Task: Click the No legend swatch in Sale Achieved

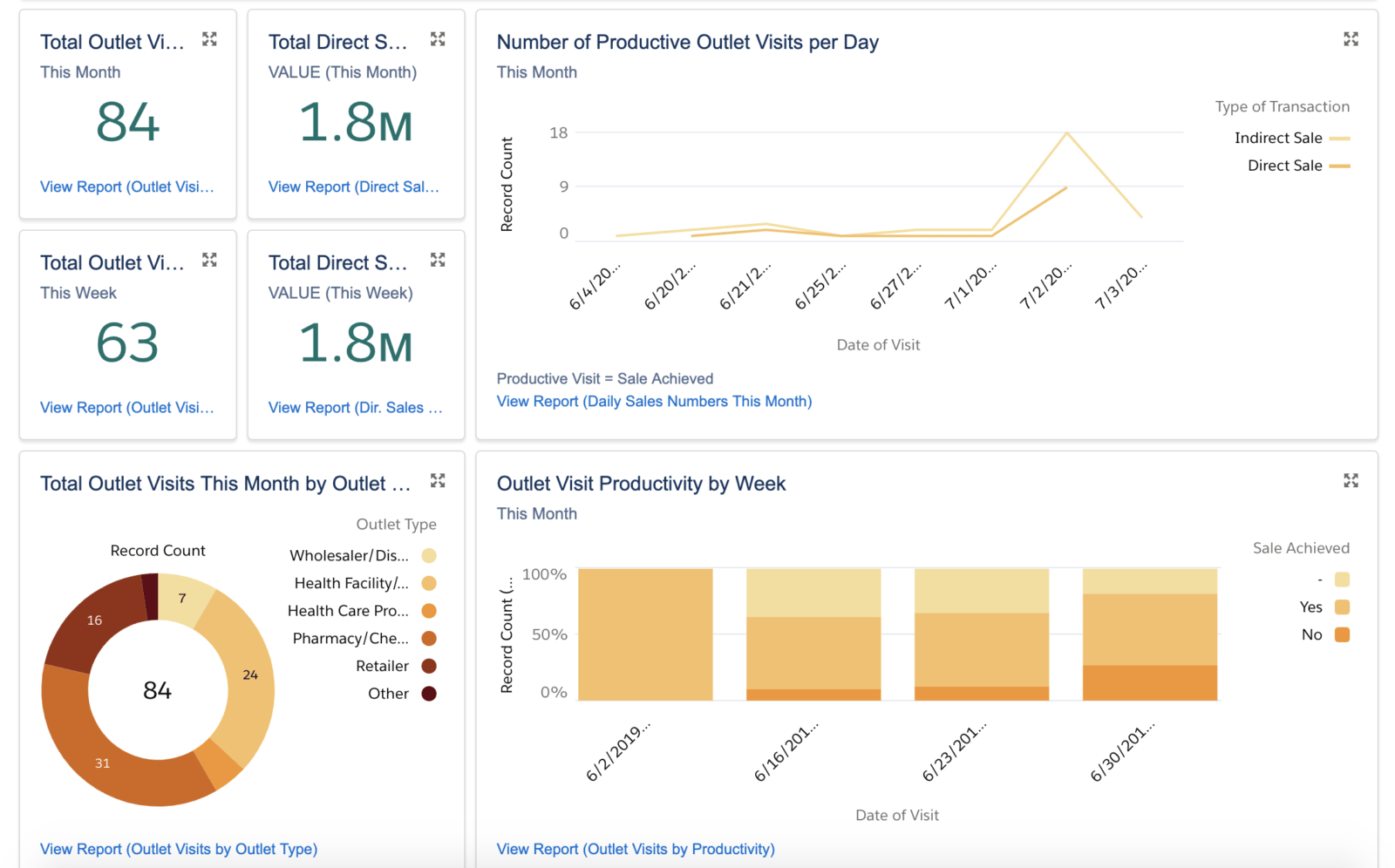Action: [1343, 634]
